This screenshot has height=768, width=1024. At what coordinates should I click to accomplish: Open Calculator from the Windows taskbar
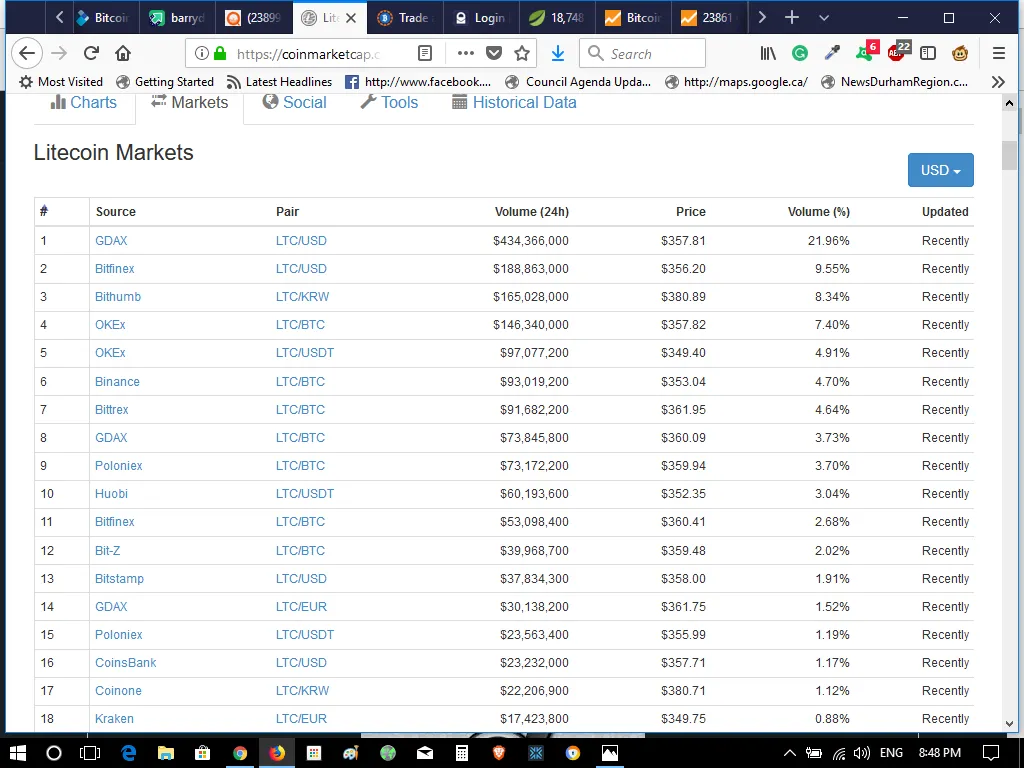(x=462, y=753)
